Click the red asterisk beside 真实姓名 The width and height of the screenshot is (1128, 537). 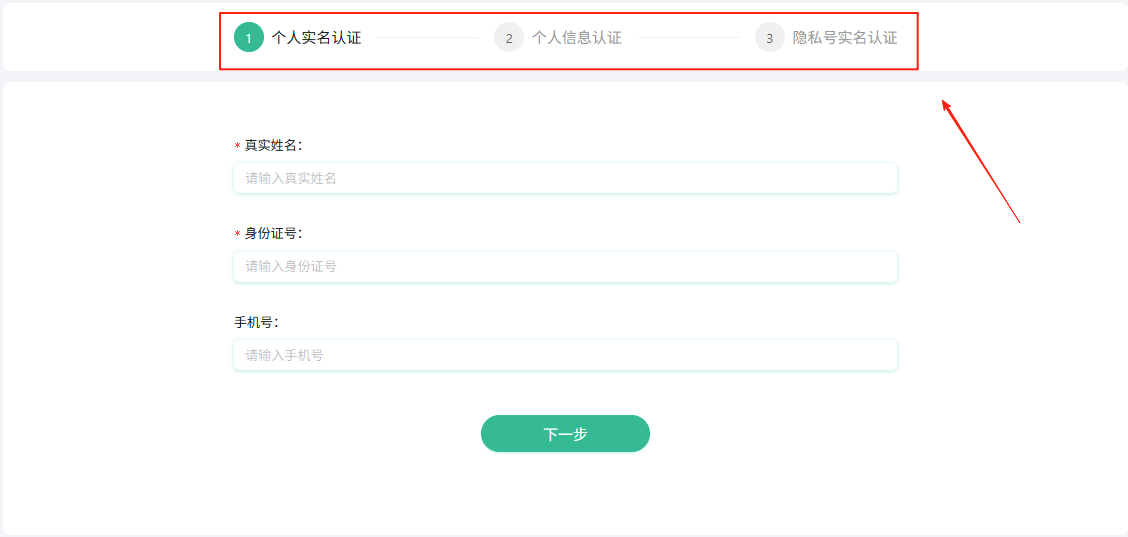point(238,146)
